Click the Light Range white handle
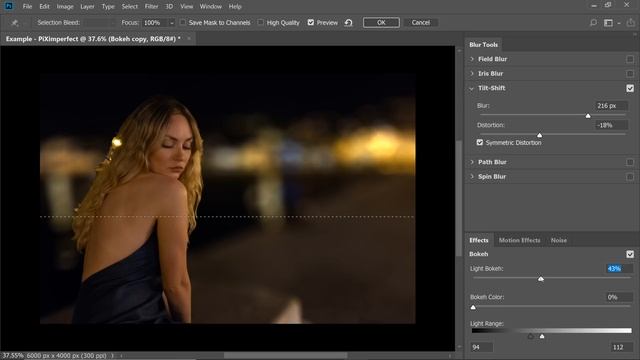Viewport: 640px width, 360px height. point(542,336)
